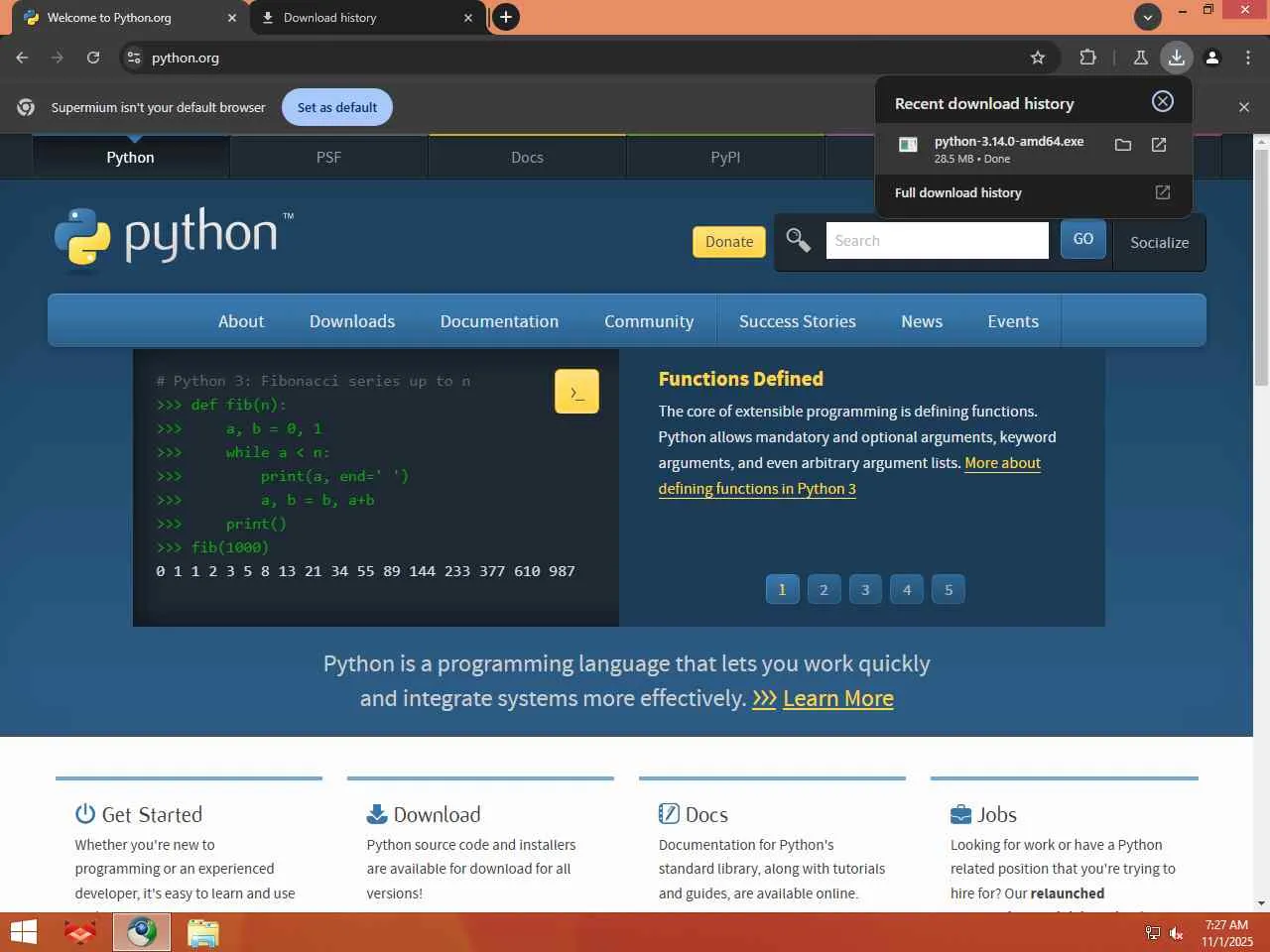Open the profile avatar menu
This screenshot has height=952, width=1270.
coord(1212,58)
